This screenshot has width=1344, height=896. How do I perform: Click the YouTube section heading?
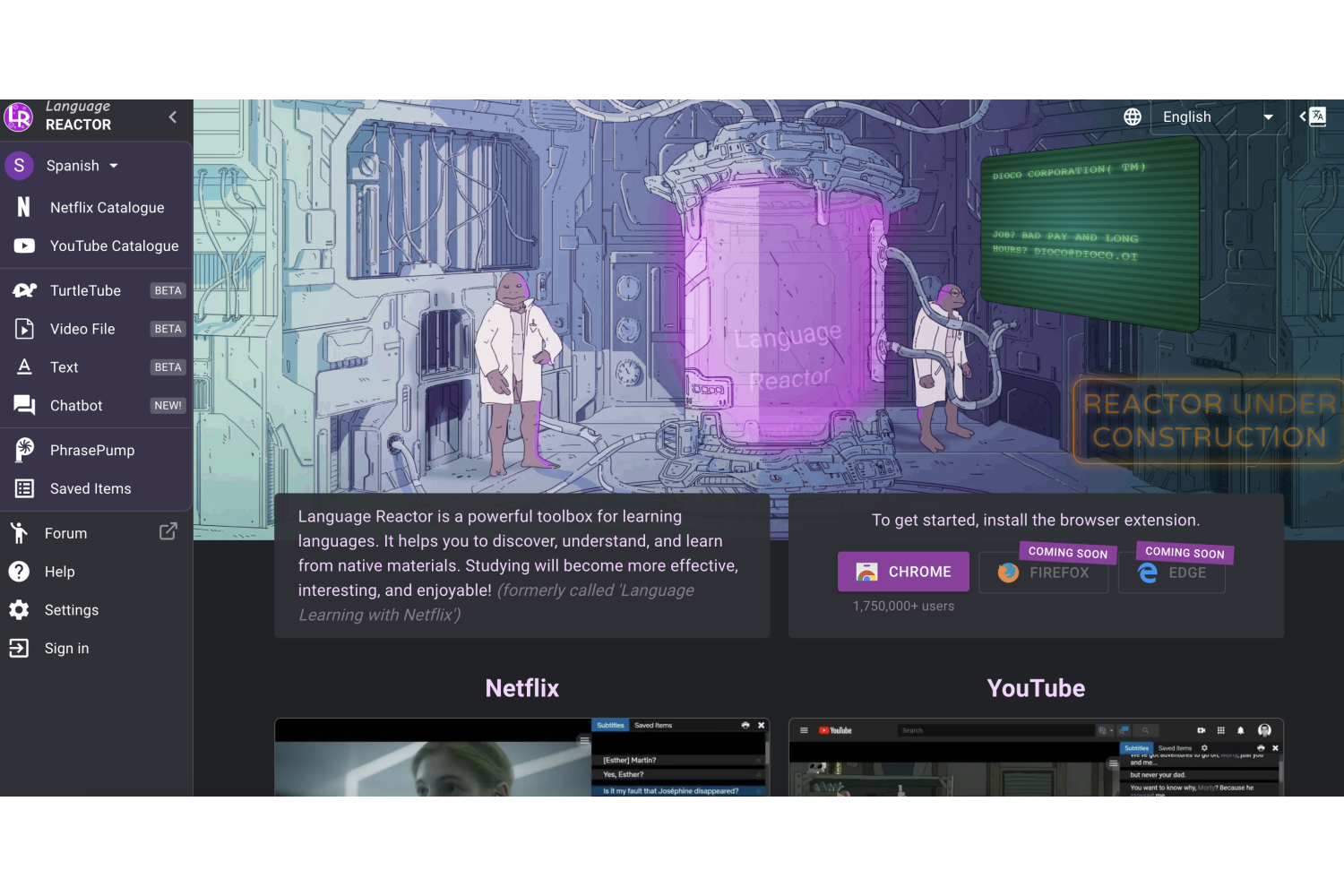(1036, 688)
